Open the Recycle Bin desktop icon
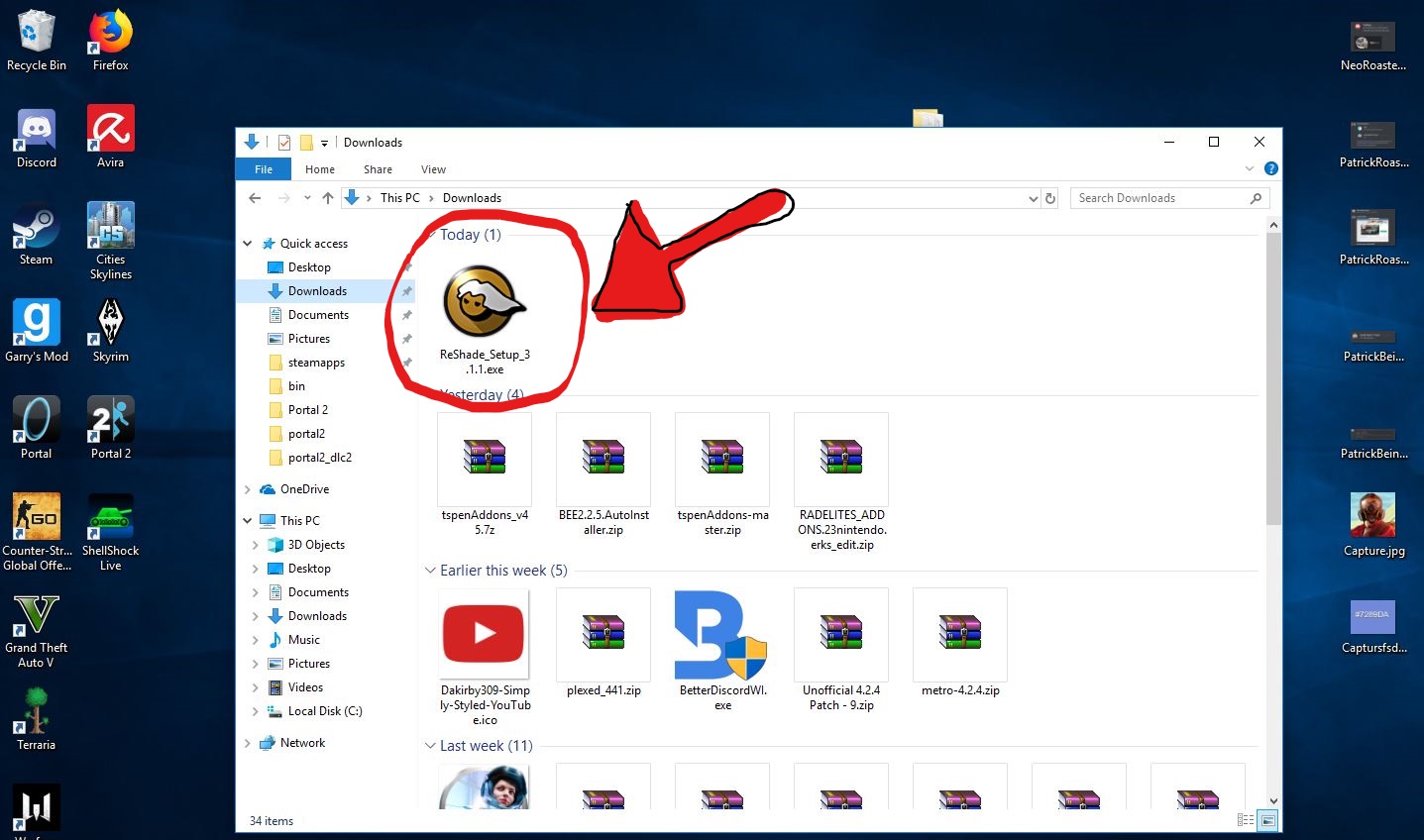The image size is (1424, 840). point(37,41)
